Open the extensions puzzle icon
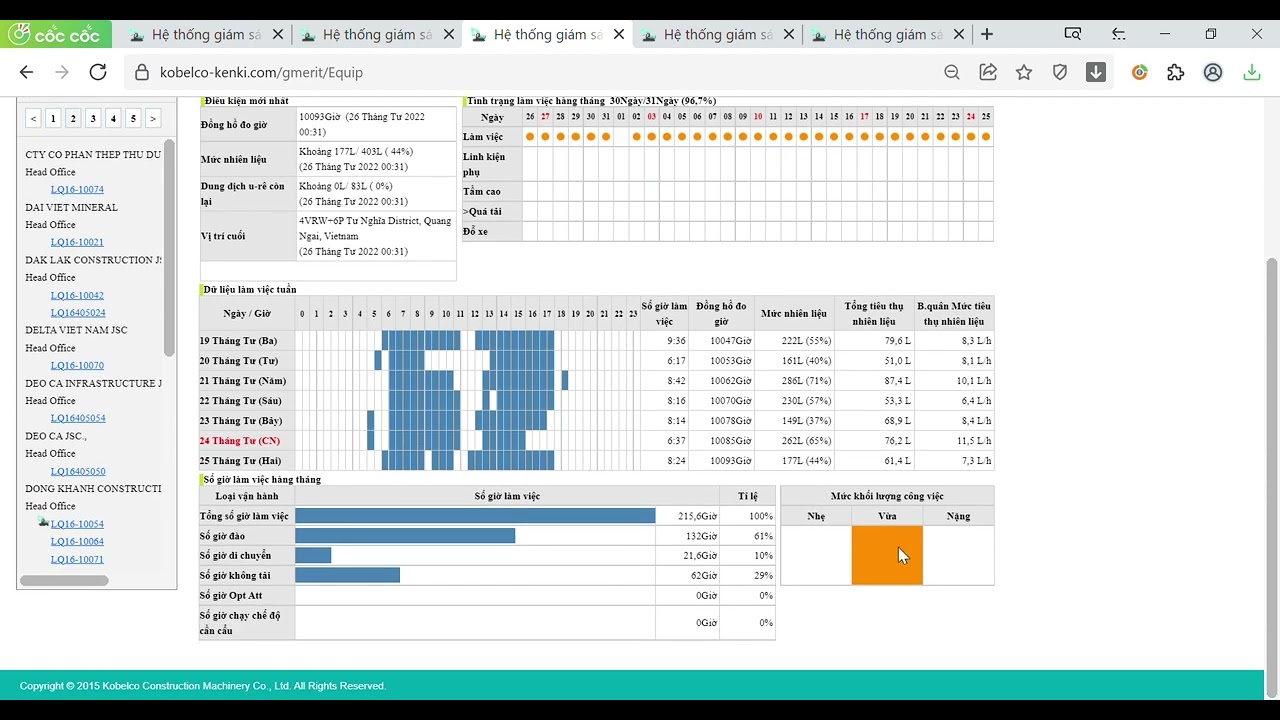 (x=1176, y=72)
